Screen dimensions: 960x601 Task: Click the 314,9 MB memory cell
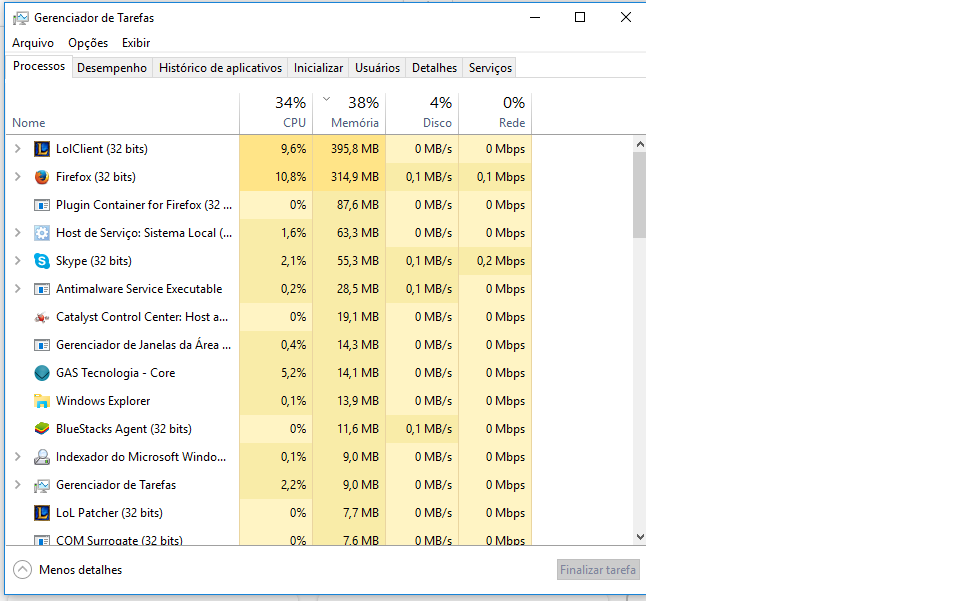[349, 177]
